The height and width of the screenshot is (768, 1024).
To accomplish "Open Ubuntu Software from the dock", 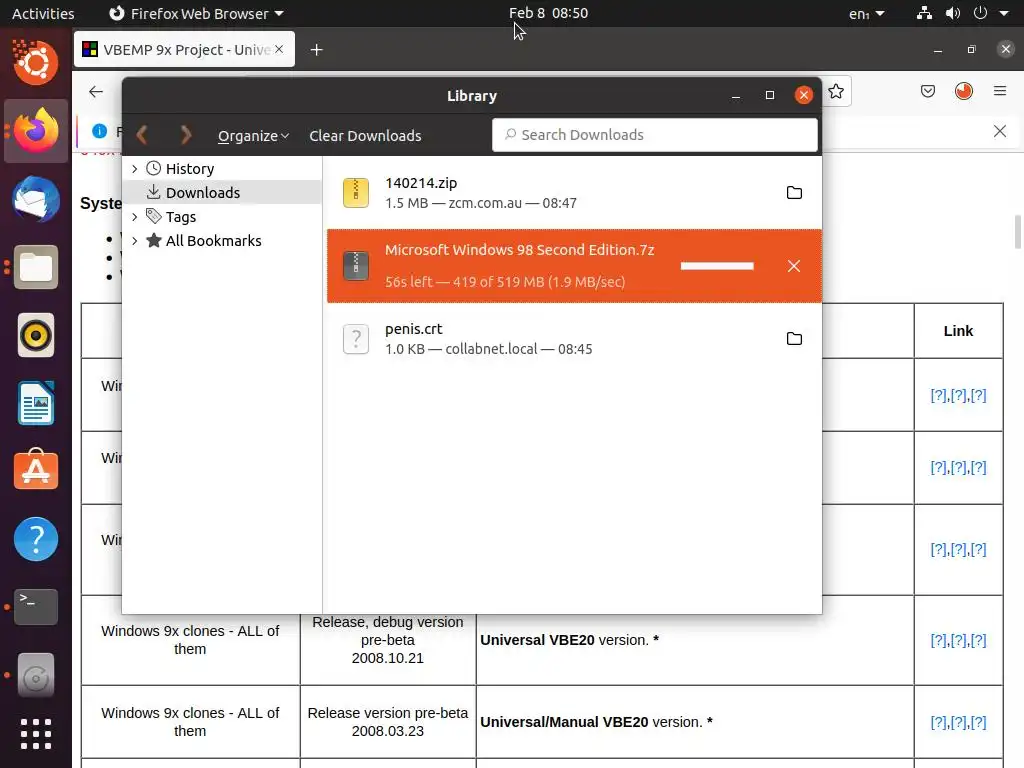I will [x=36, y=471].
